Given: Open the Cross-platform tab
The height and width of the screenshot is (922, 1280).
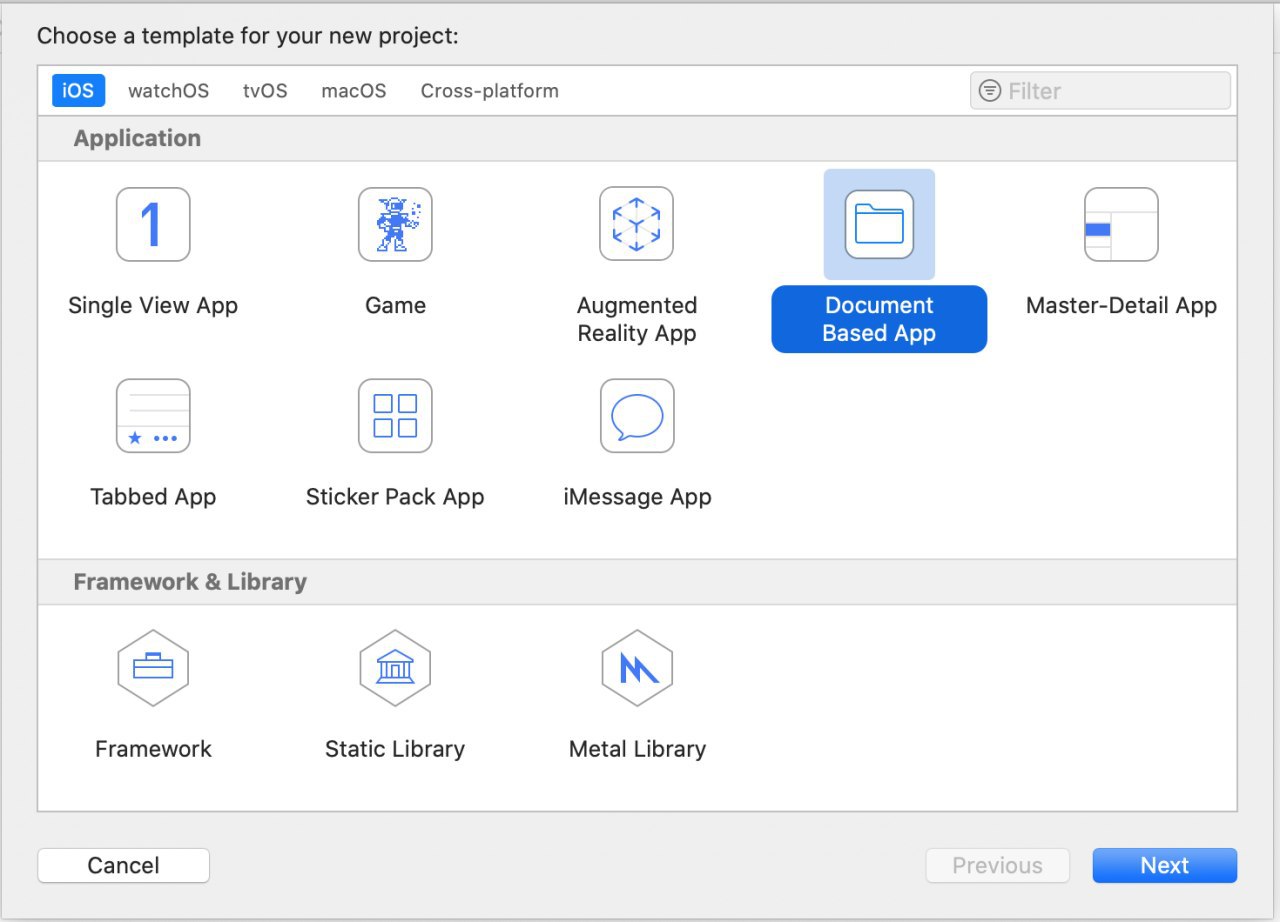Looking at the screenshot, I should point(490,91).
